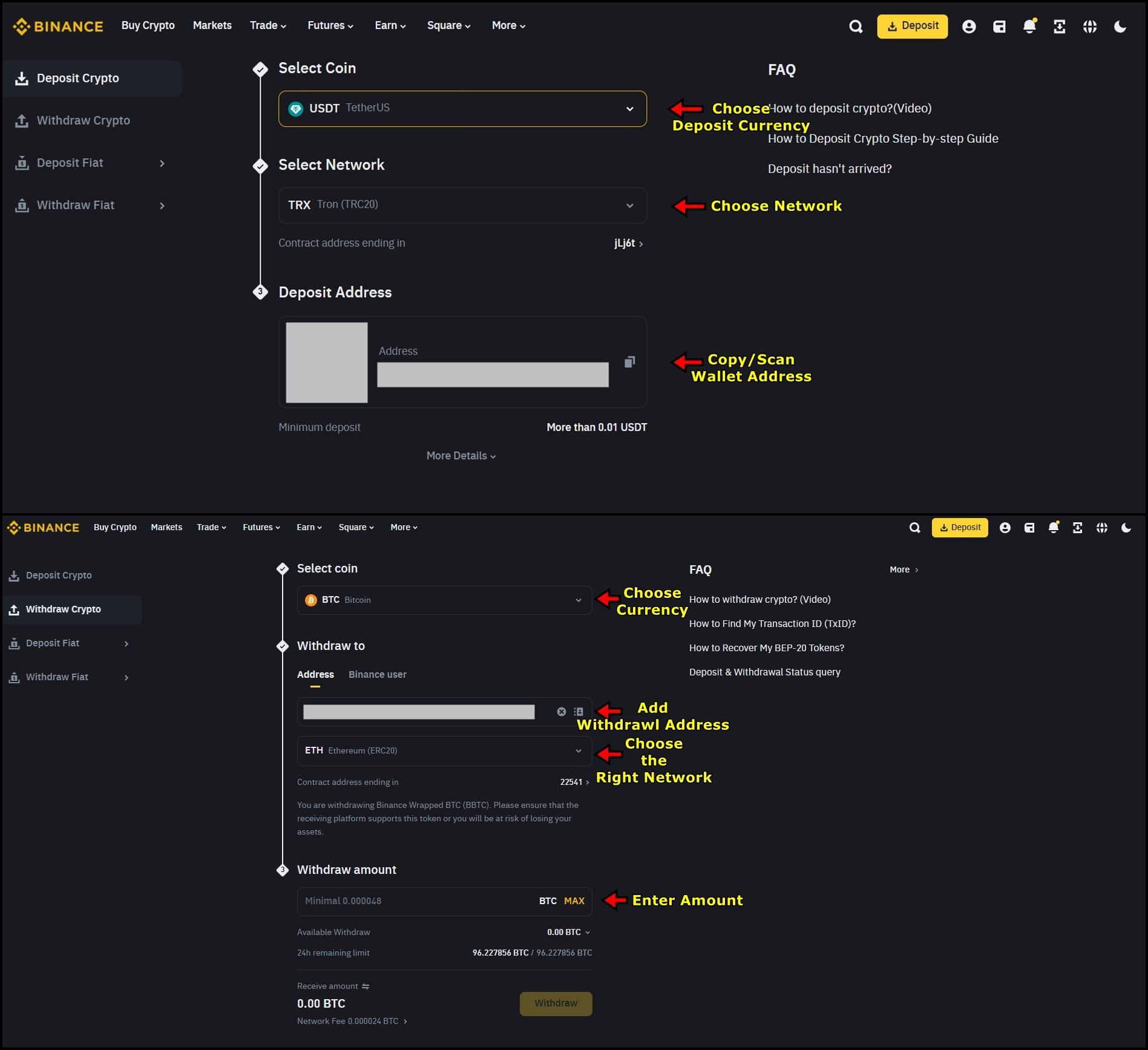Click the Binance logo in top header
Screen dimensions: 1148x1050
[57, 26]
